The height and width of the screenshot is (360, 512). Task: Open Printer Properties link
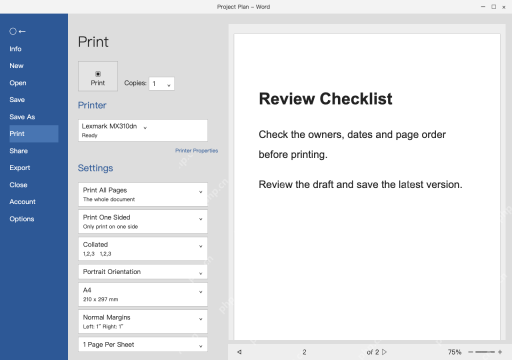197,151
